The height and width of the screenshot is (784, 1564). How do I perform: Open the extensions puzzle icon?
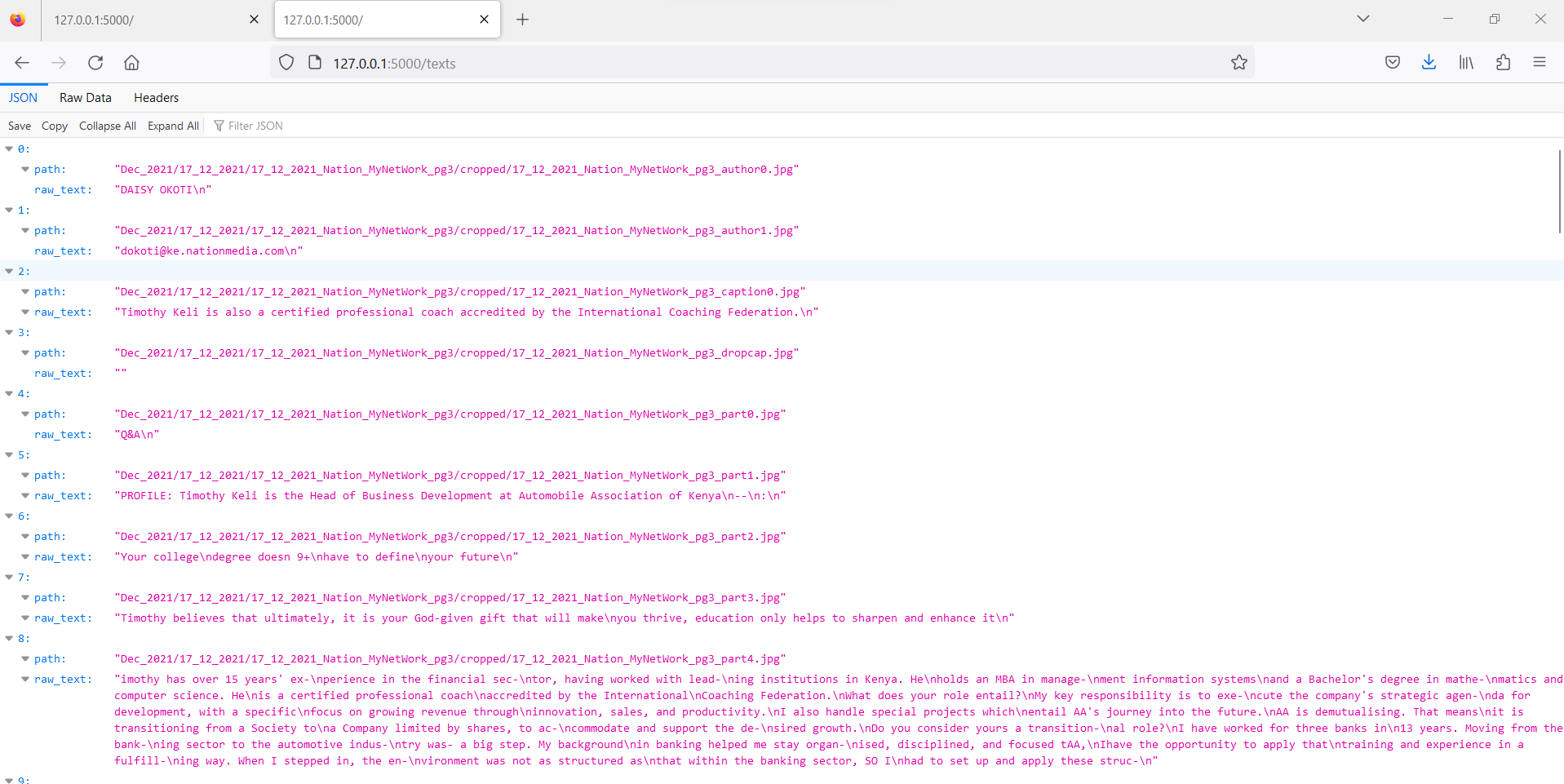click(x=1503, y=63)
